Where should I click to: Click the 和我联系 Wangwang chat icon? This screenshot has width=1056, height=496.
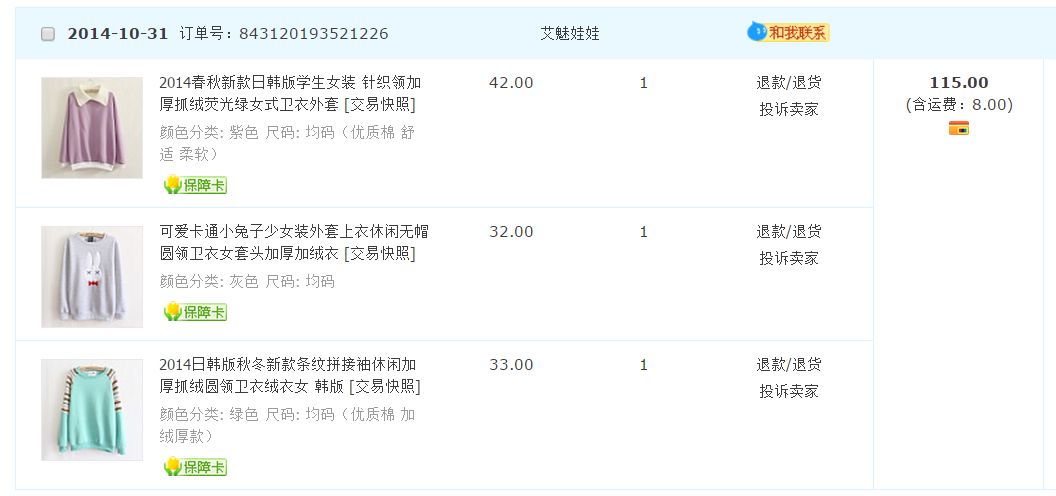click(788, 33)
